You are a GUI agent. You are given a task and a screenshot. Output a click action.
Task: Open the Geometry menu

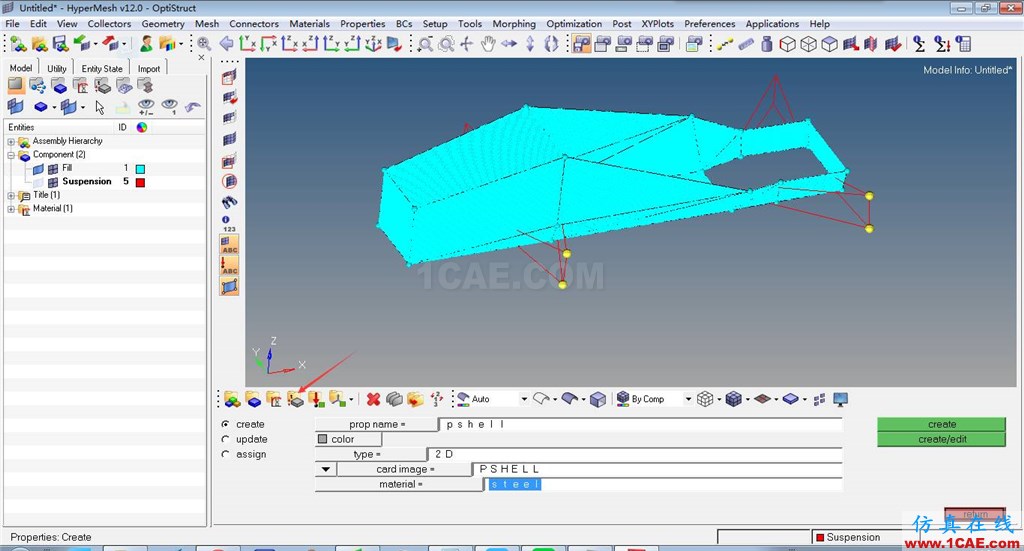[x=163, y=24]
